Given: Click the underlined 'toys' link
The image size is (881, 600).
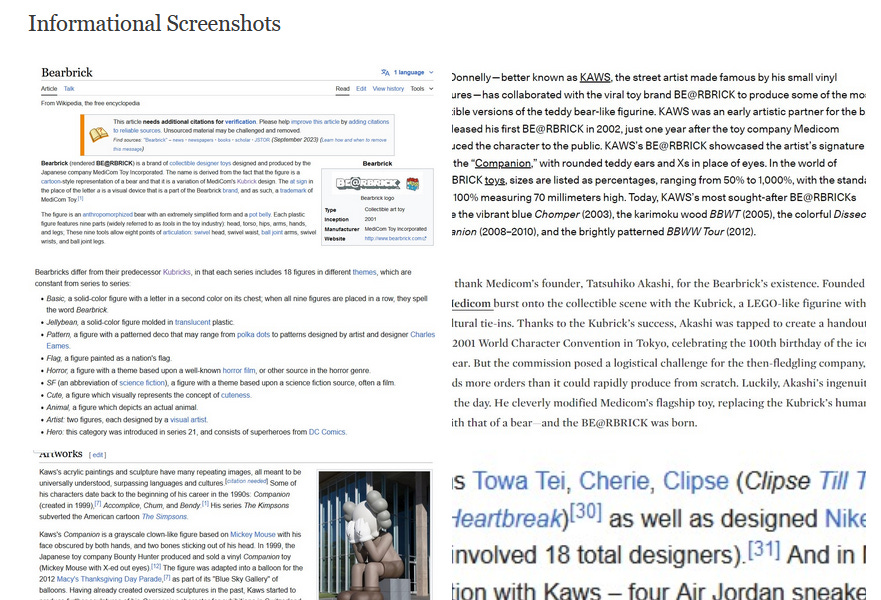Looking at the screenshot, I should click(x=494, y=180).
